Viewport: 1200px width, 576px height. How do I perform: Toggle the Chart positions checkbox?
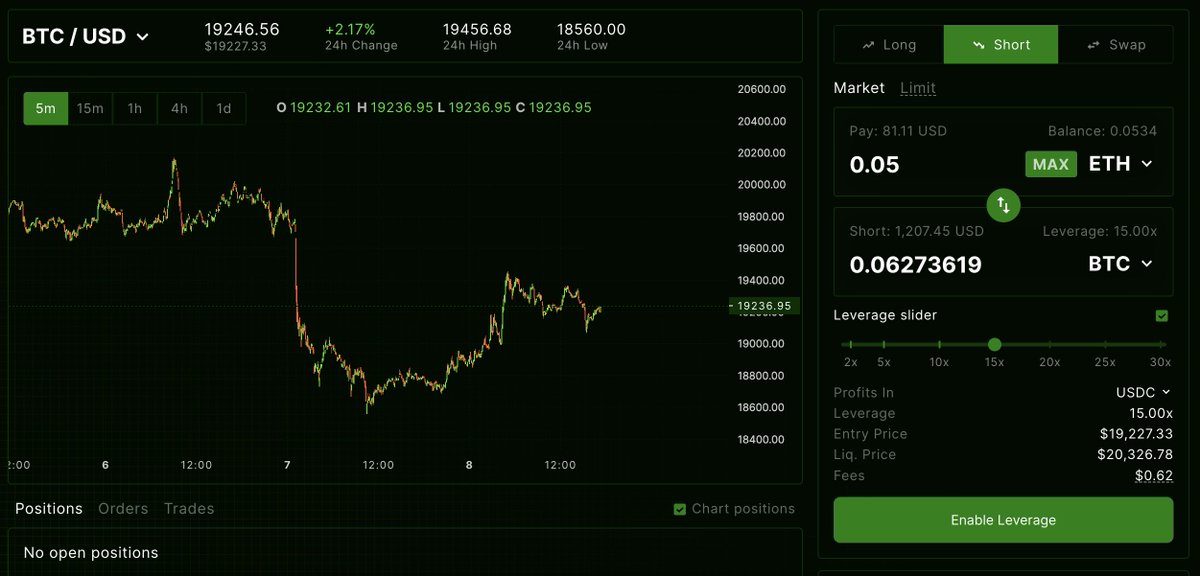pos(680,509)
